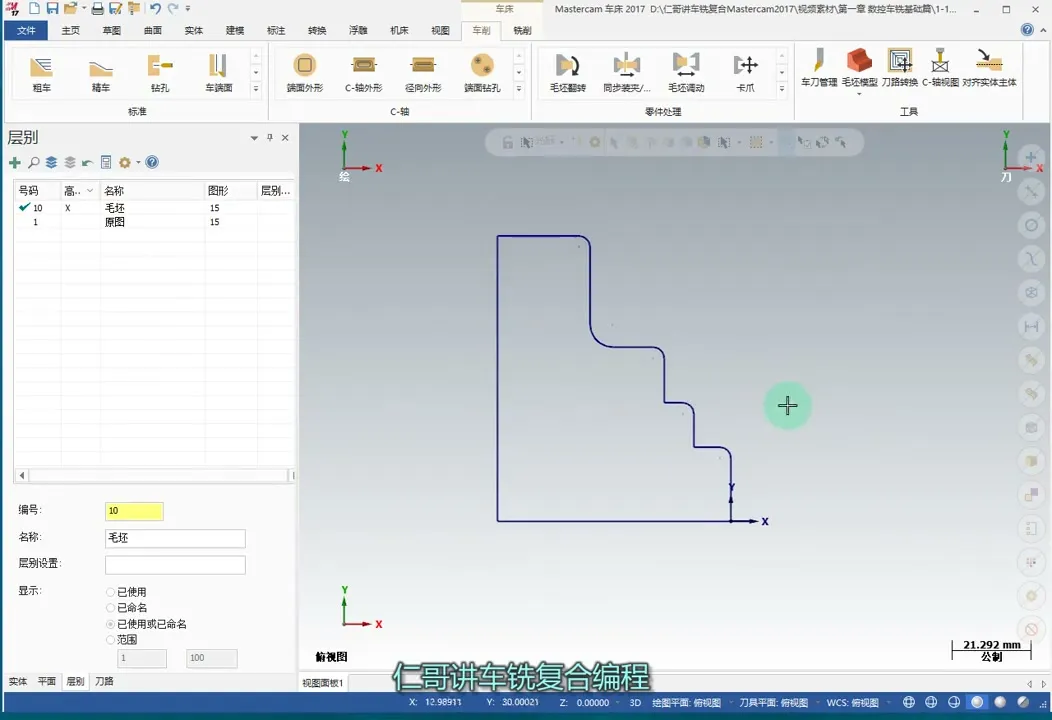The height and width of the screenshot is (720, 1052).
Task: Launch the 车刀管理 lathe tool manager
Action: (x=819, y=67)
